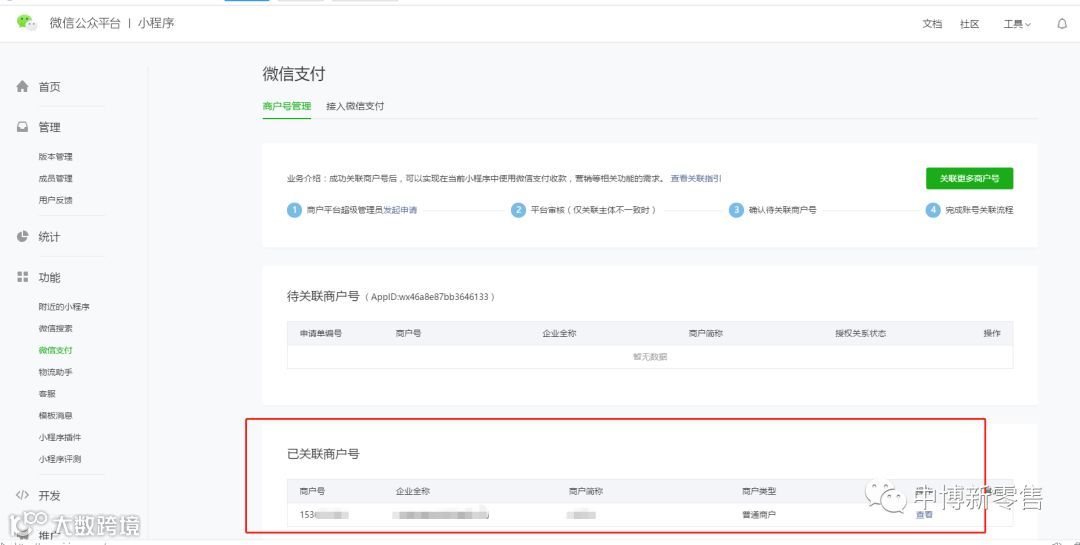The width and height of the screenshot is (1080, 545).
Task: Open 客服 in sidebar
Action: click(47, 394)
